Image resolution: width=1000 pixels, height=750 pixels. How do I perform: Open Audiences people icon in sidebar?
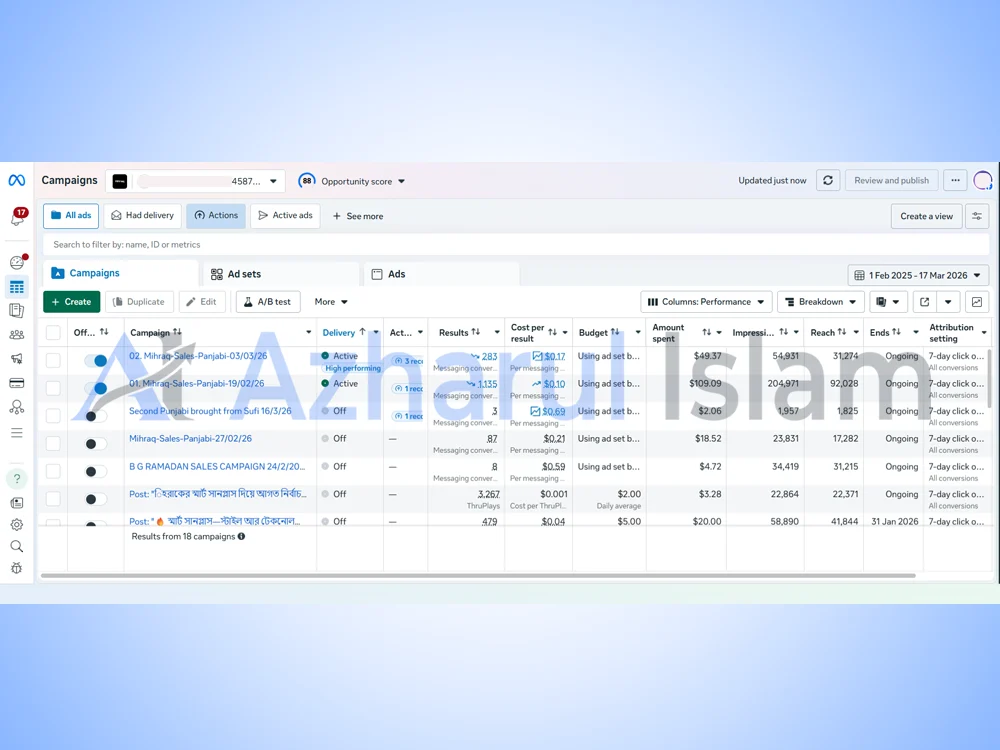click(x=17, y=335)
